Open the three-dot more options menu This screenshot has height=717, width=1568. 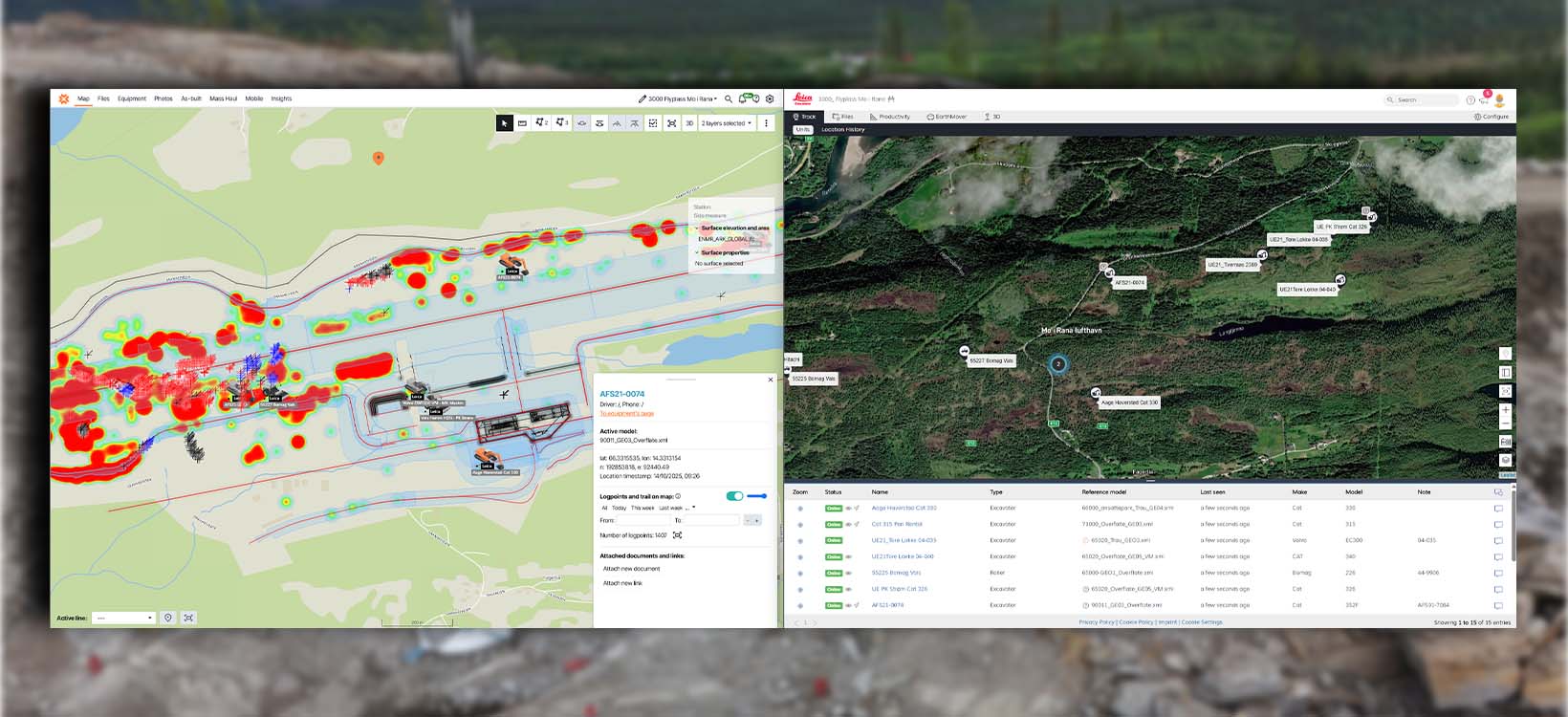click(766, 123)
